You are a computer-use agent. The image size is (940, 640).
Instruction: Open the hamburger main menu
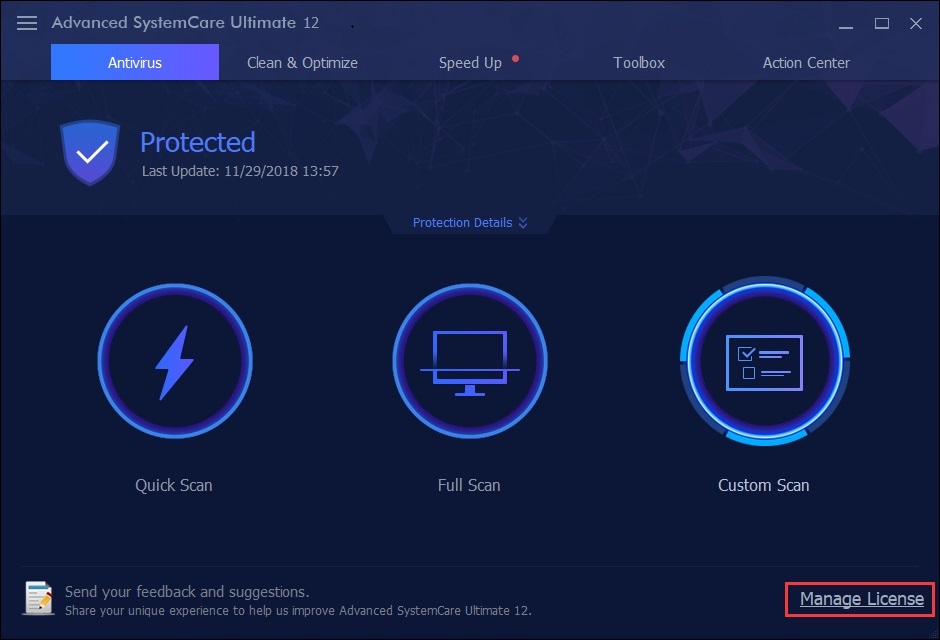click(27, 23)
